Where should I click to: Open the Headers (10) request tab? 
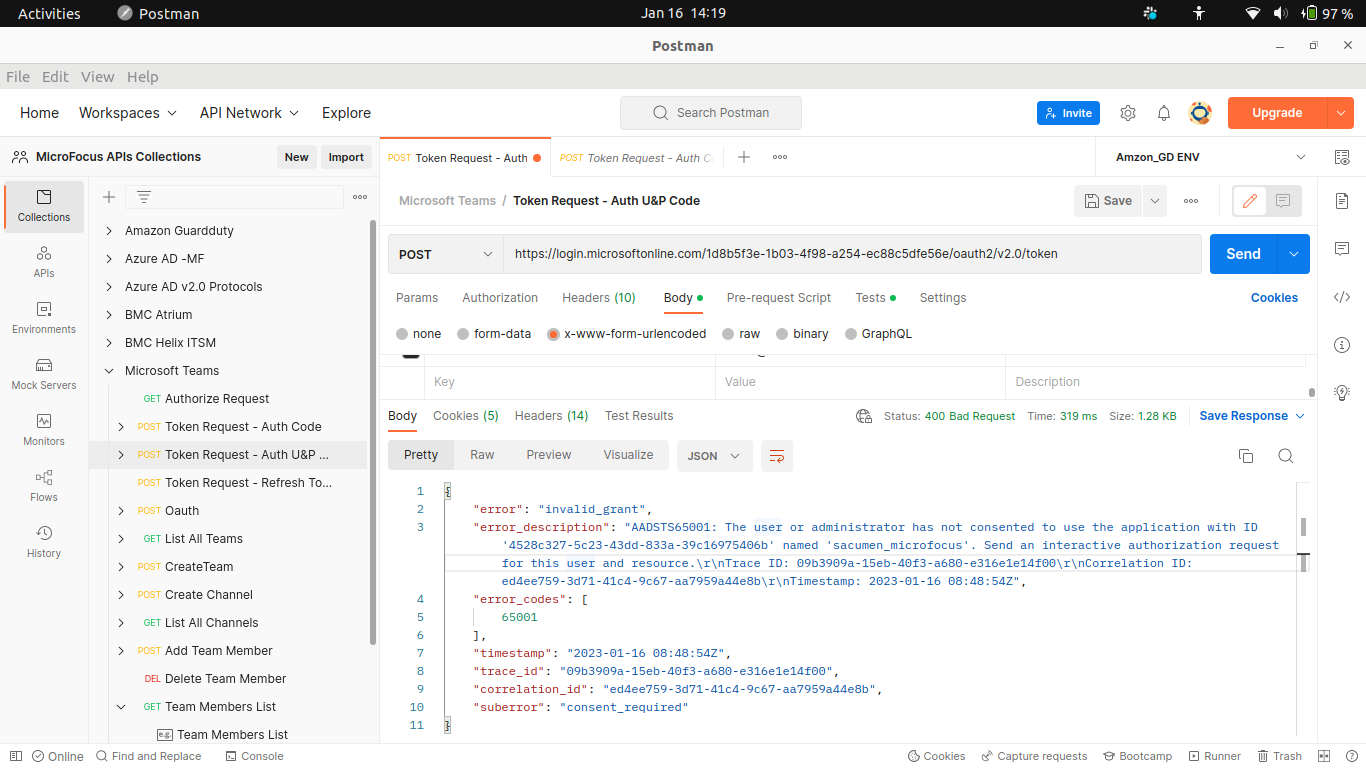(599, 298)
